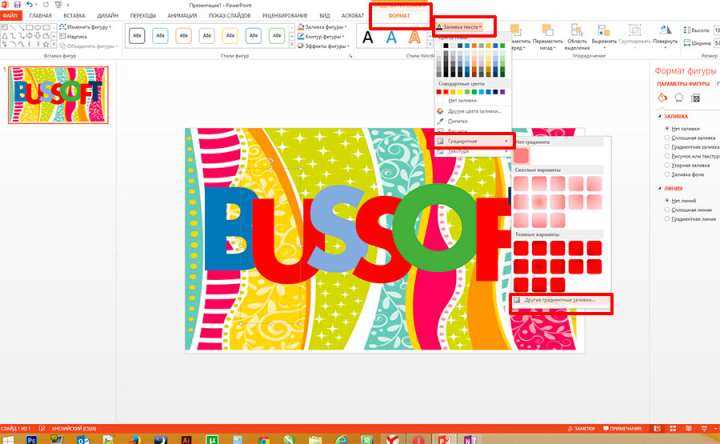Open the ПОКАЗ СЛАЙДОВ ribbon tab
The image size is (720, 444).
(230, 16)
